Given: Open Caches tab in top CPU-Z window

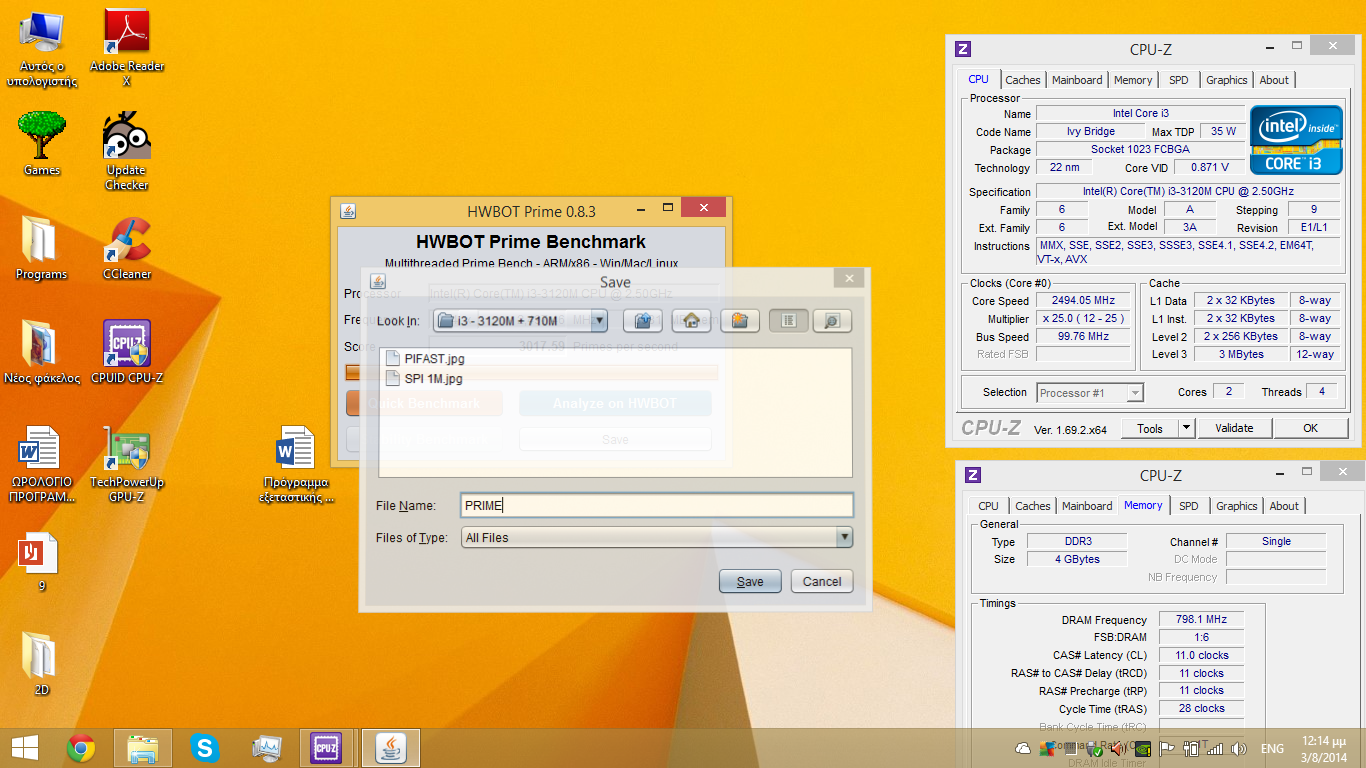Looking at the screenshot, I should [x=1022, y=80].
